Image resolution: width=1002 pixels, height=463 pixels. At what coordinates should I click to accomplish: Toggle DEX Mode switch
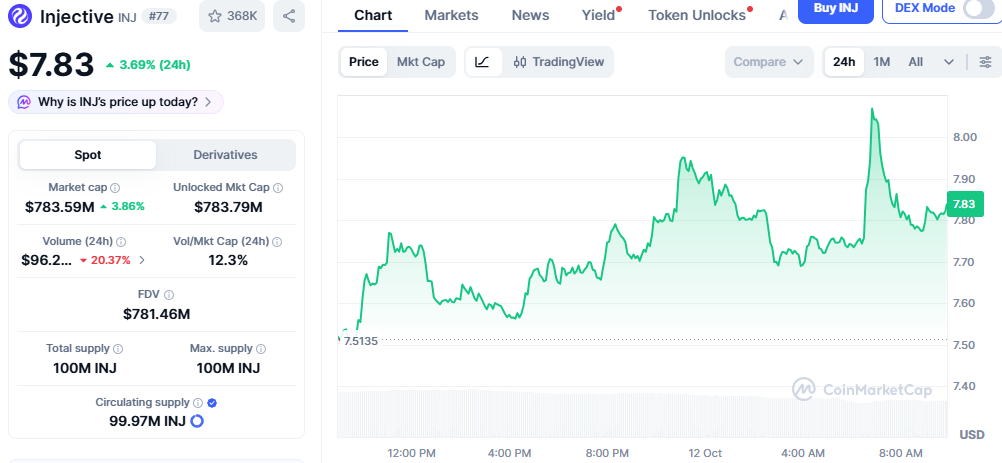click(x=978, y=8)
